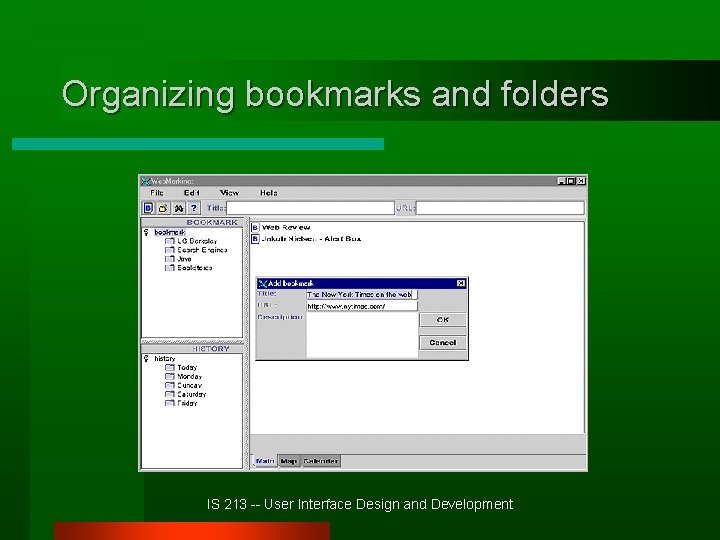The image size is (720, 540).
Task: Click the WebMarking title bar app icon
Action: point(146,181)
